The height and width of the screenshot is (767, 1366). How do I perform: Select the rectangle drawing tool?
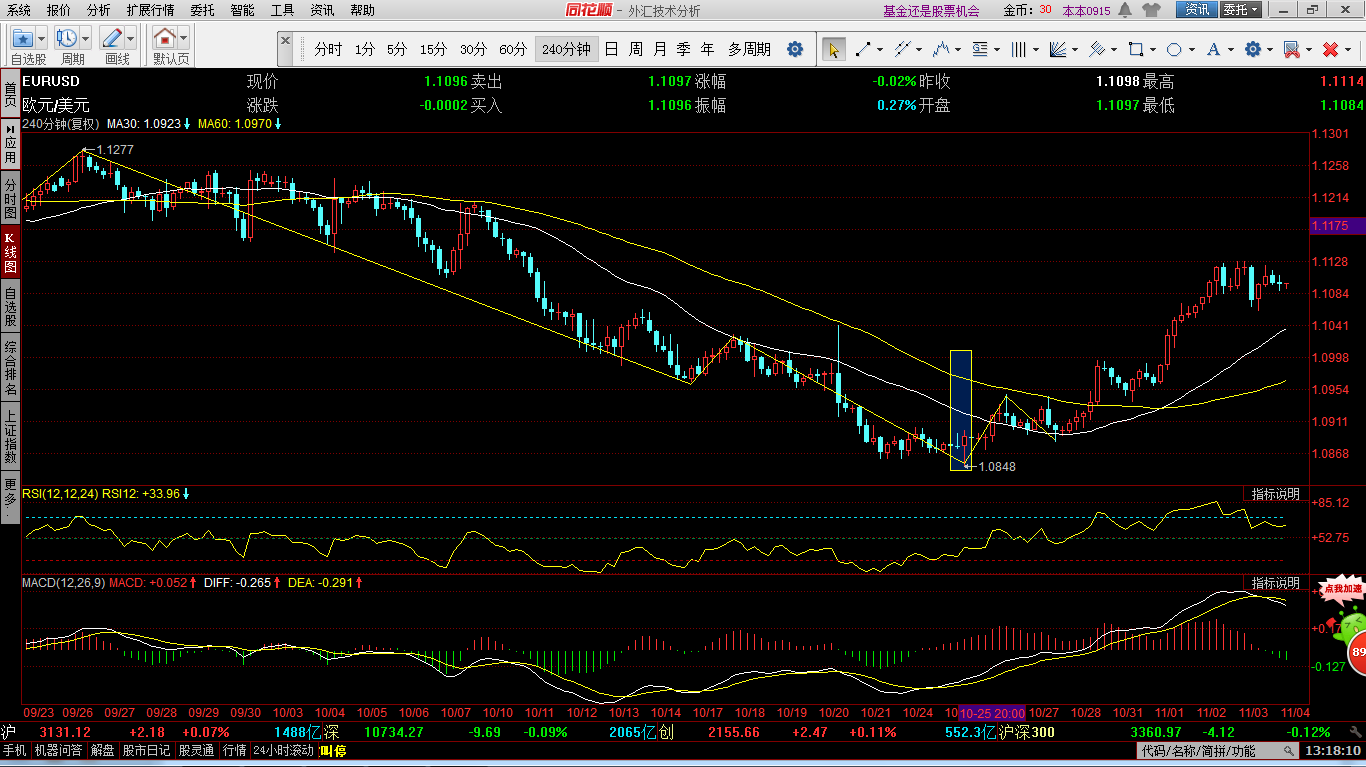click(x=1135, y=49)
